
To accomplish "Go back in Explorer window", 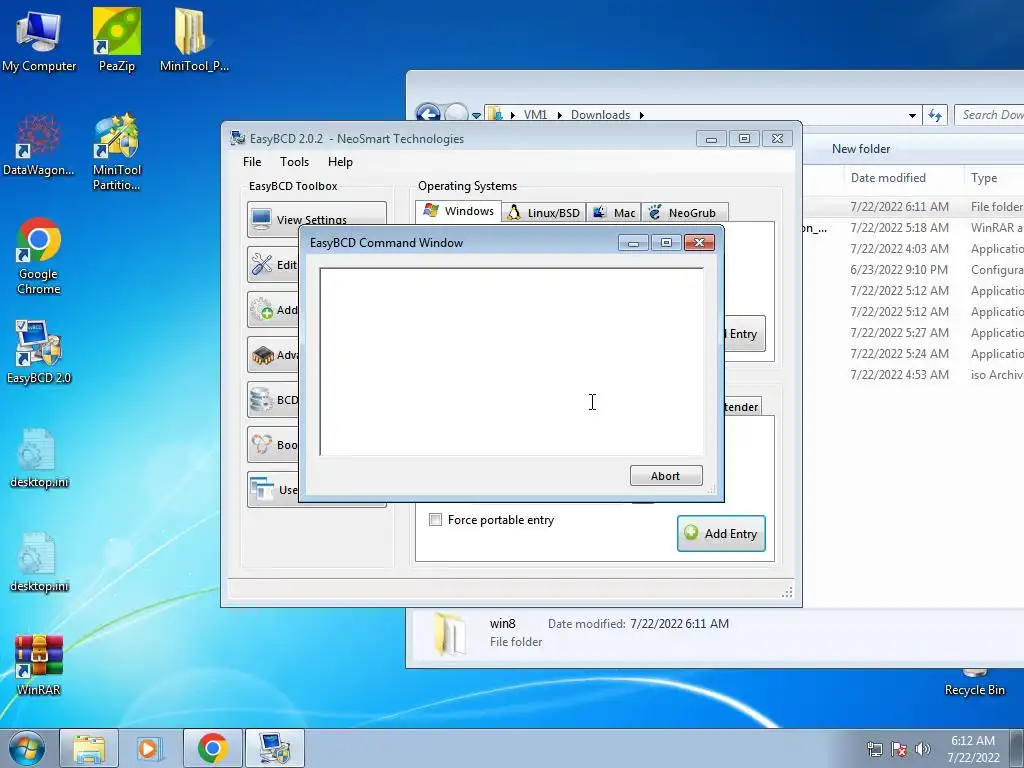I will tap(428, 114).
